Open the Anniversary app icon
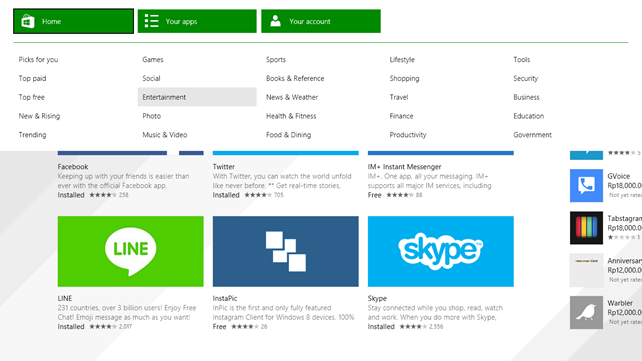642x361 pixels. point(586,270)
